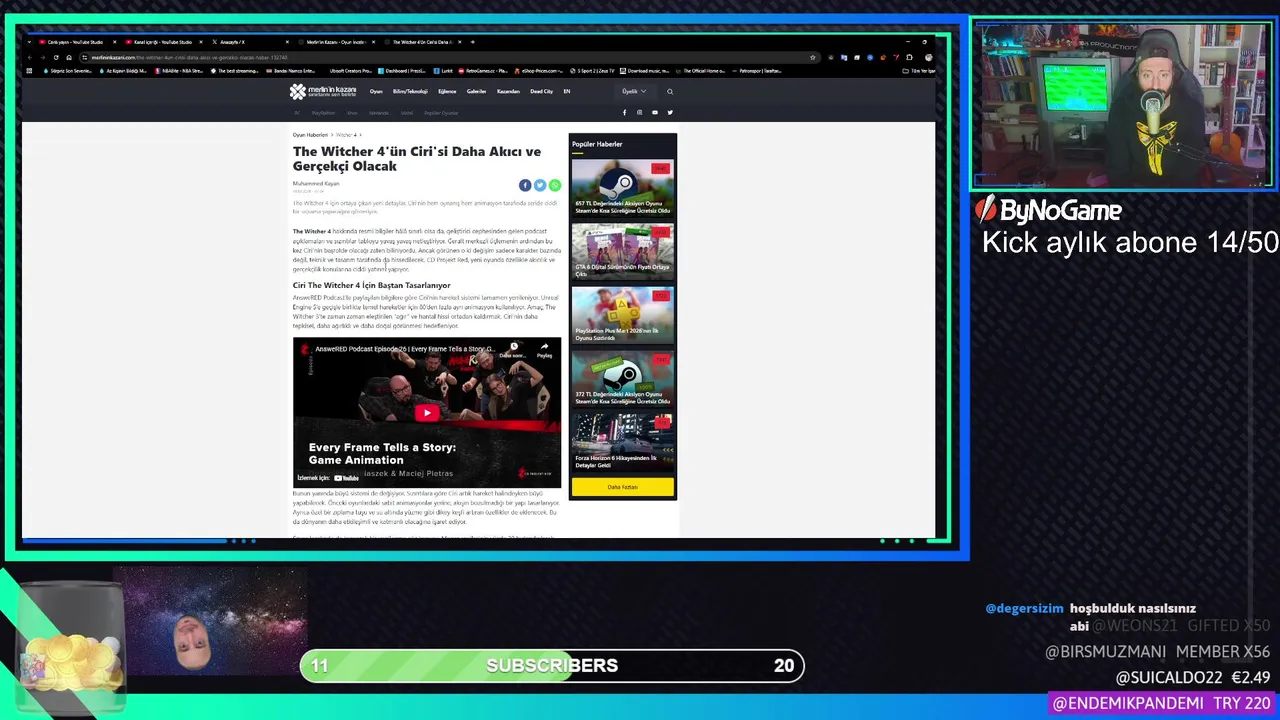The width and height of the screenshot is (1280, 720).
Task: Open the Download music bookmark
Action: point(644,71)
